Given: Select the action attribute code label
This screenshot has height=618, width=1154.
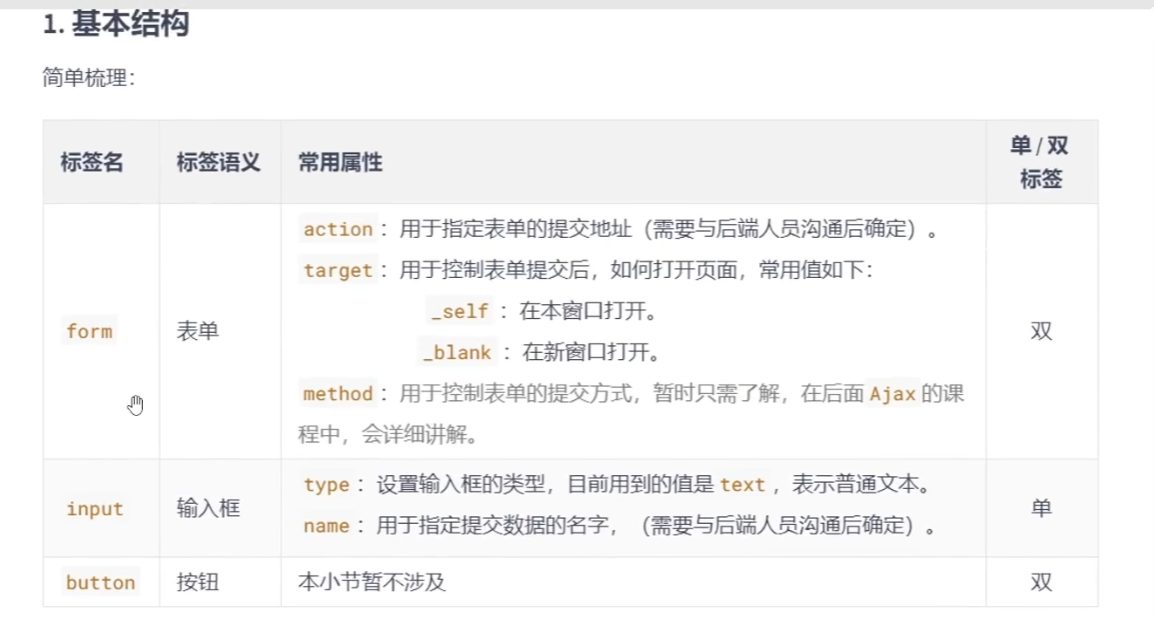Looking at the screenshot, I should click(x=339, y=230).
